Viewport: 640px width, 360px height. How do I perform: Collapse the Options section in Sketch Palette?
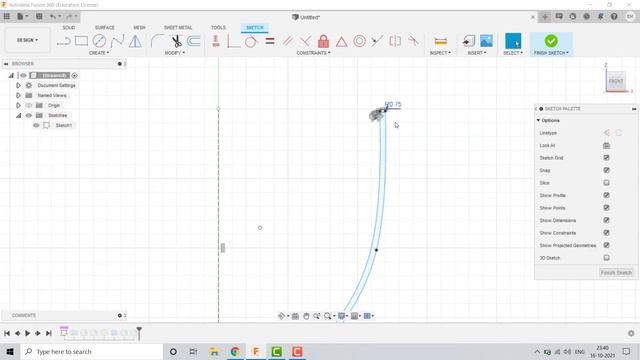coord(538,120)
